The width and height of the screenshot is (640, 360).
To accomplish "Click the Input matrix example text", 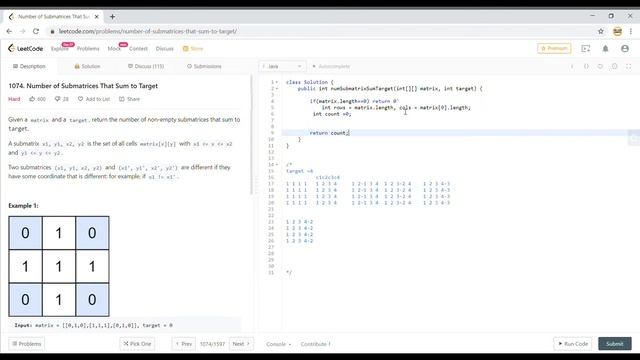I will click(93, 325).
